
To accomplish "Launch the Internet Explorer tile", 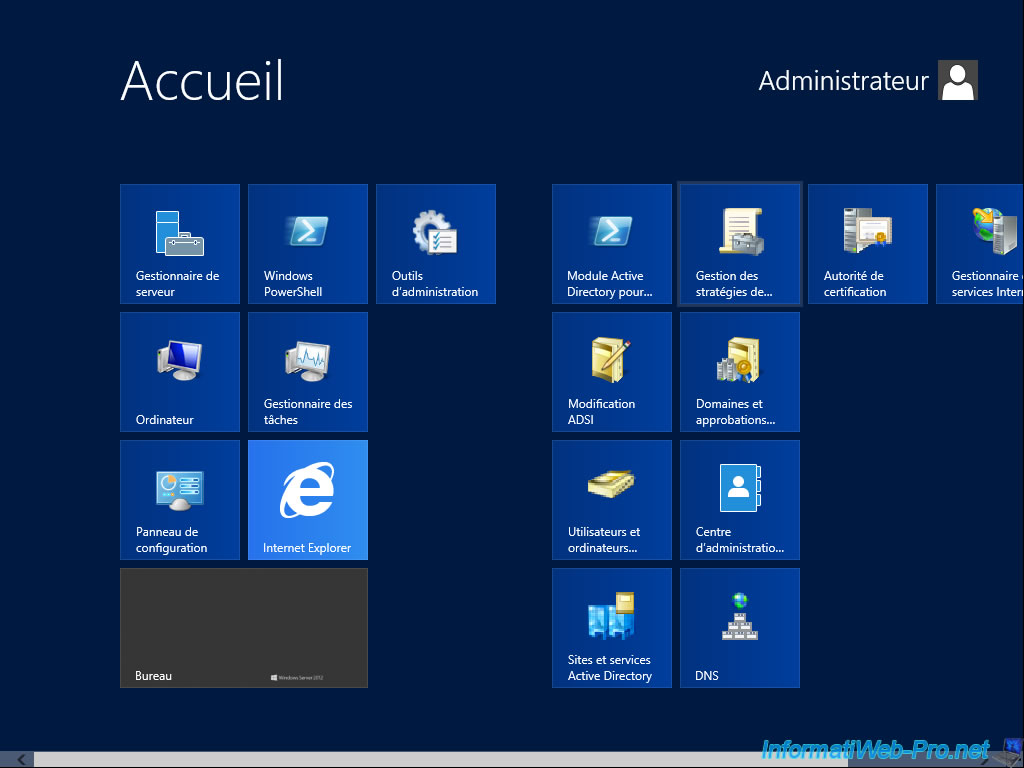I will pyautogui.click(x=308, y=500).
